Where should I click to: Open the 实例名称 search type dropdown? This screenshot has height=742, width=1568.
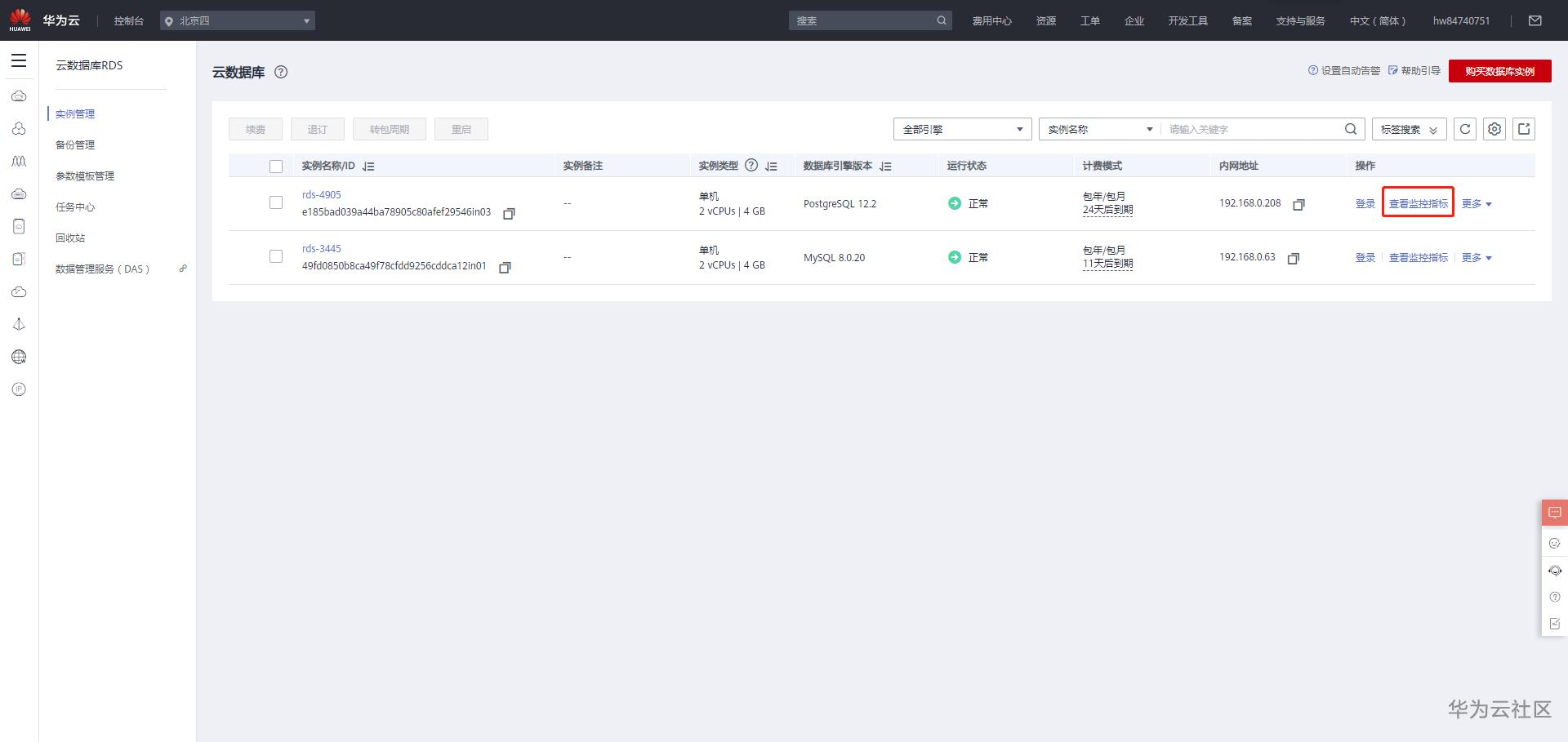pyautogui.click(x=1099, y=129)
